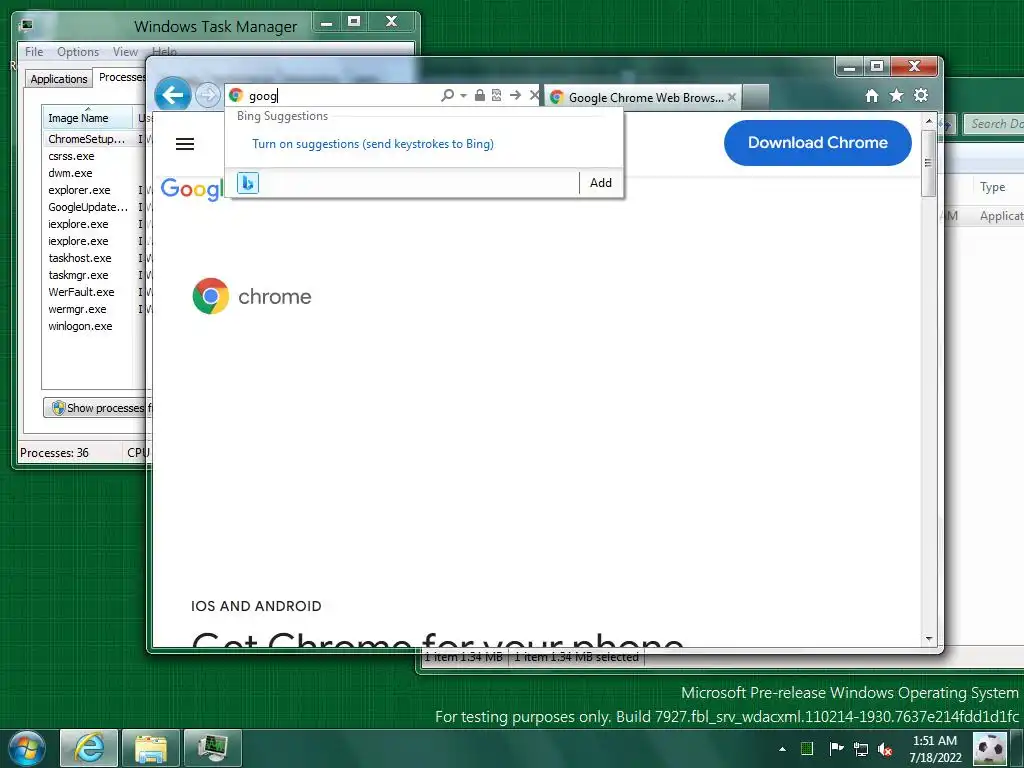Open the address bar autocomplete dropdown arrow
Image resolution: width=1024 pixels, height=768 pixels.
pyautogui.click(x=463, y=95)
